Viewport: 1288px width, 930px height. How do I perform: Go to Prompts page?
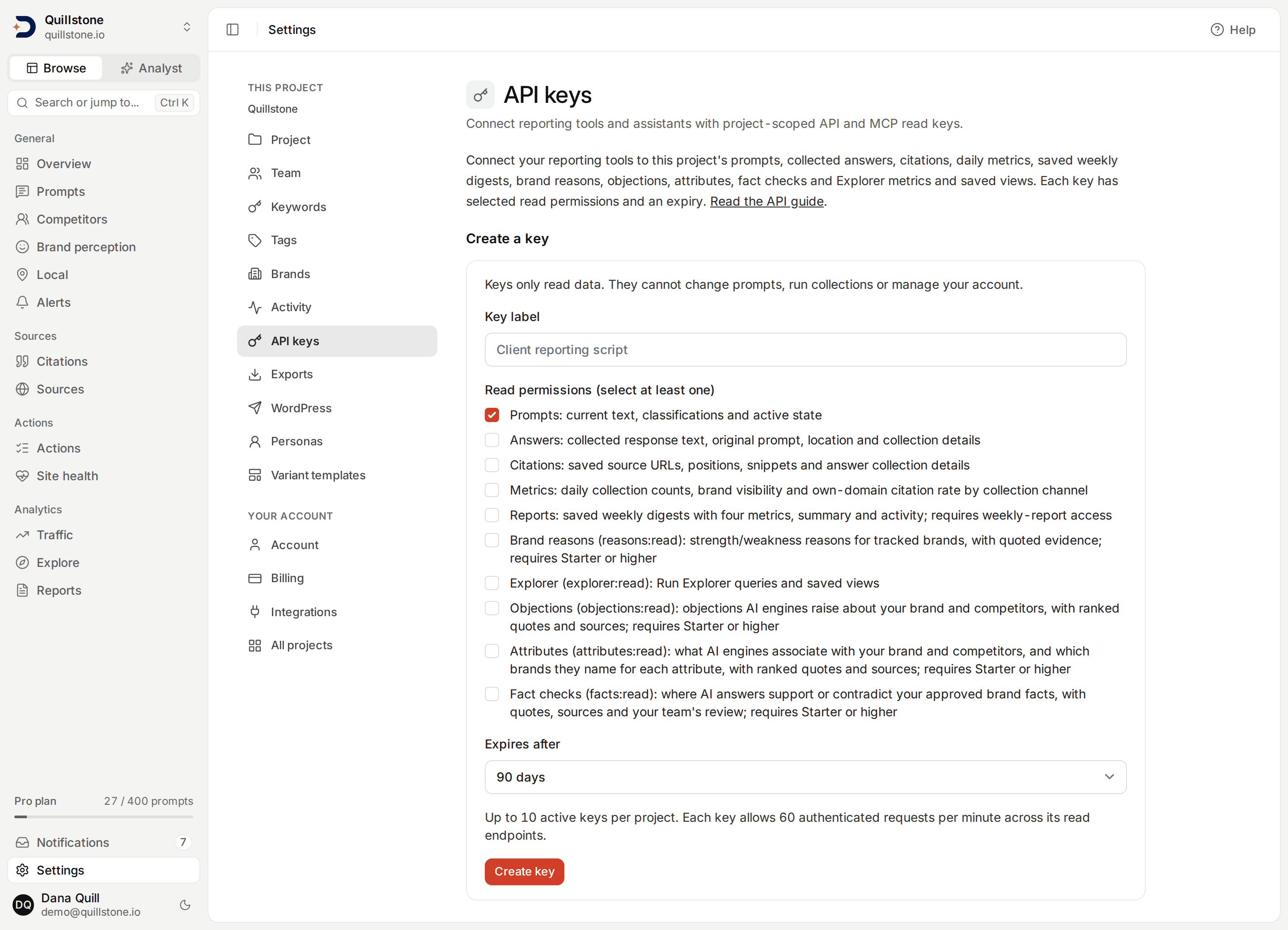104,191
